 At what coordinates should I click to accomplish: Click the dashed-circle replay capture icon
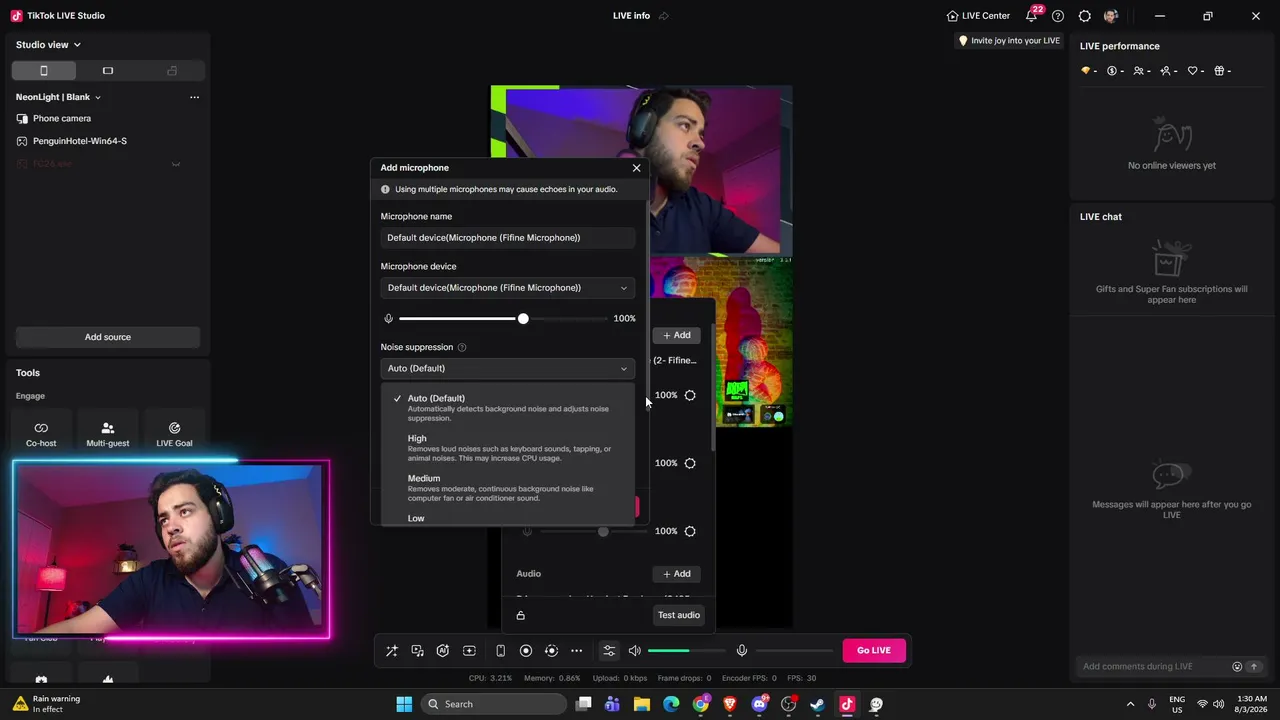[x=551, y=651]
